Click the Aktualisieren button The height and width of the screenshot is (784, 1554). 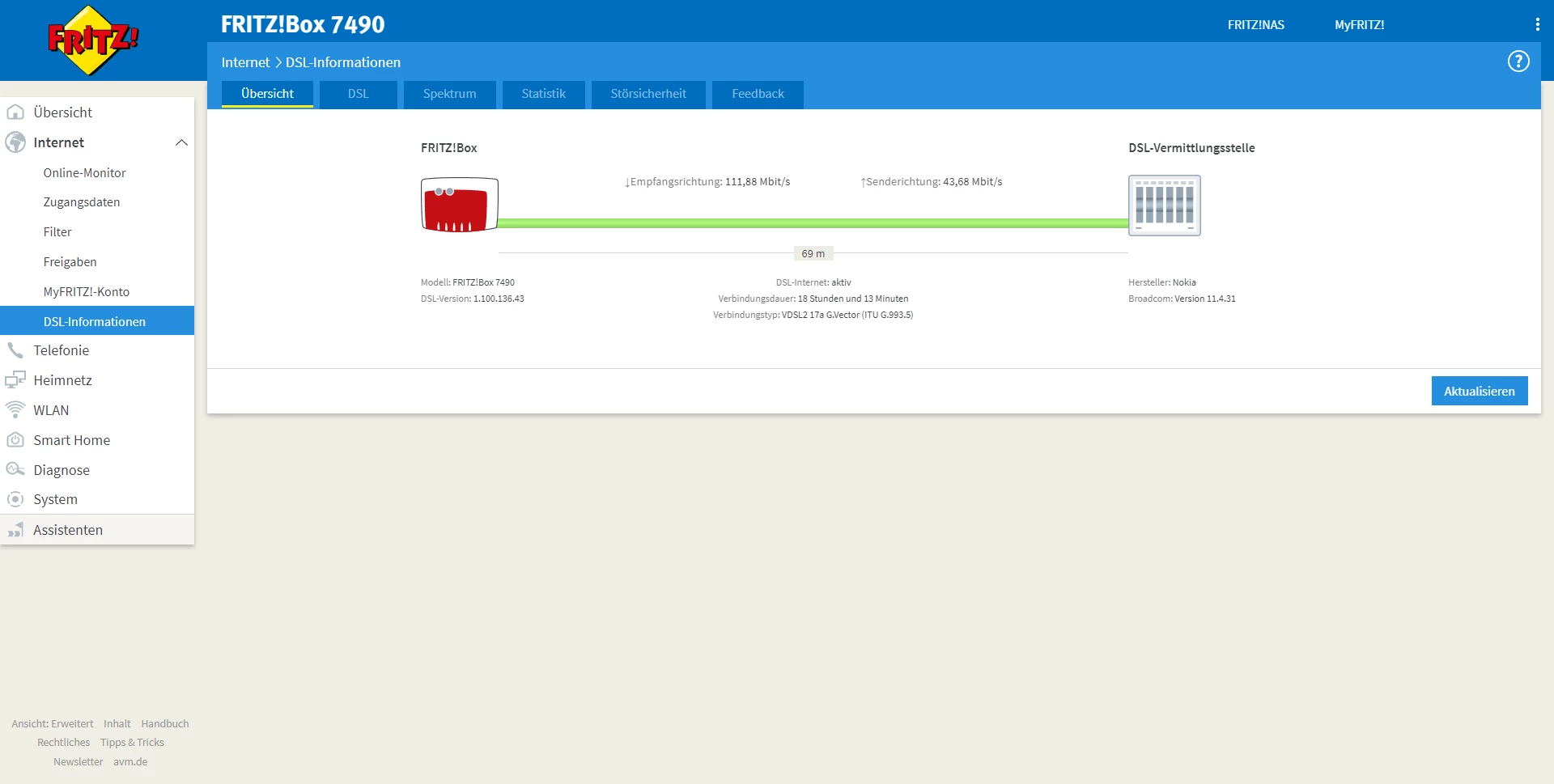pos(1480,391)
